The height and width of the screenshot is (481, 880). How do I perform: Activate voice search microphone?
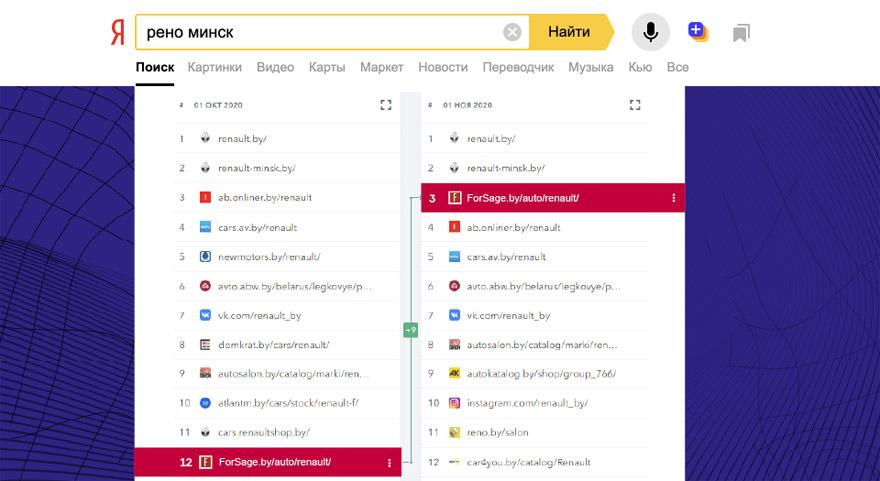coord(650,33)
